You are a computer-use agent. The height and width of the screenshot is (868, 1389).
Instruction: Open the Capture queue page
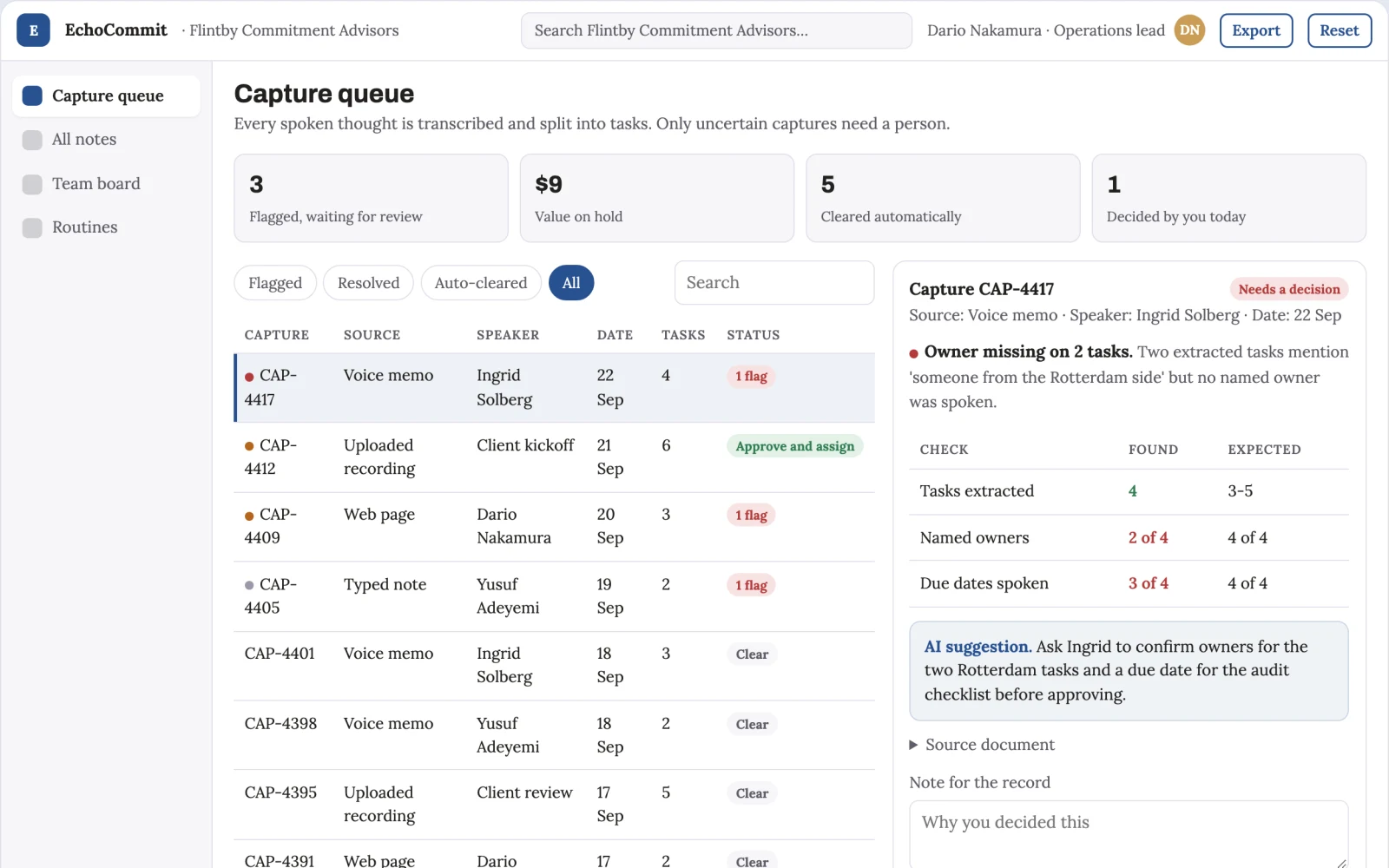[x=107, y=95]
